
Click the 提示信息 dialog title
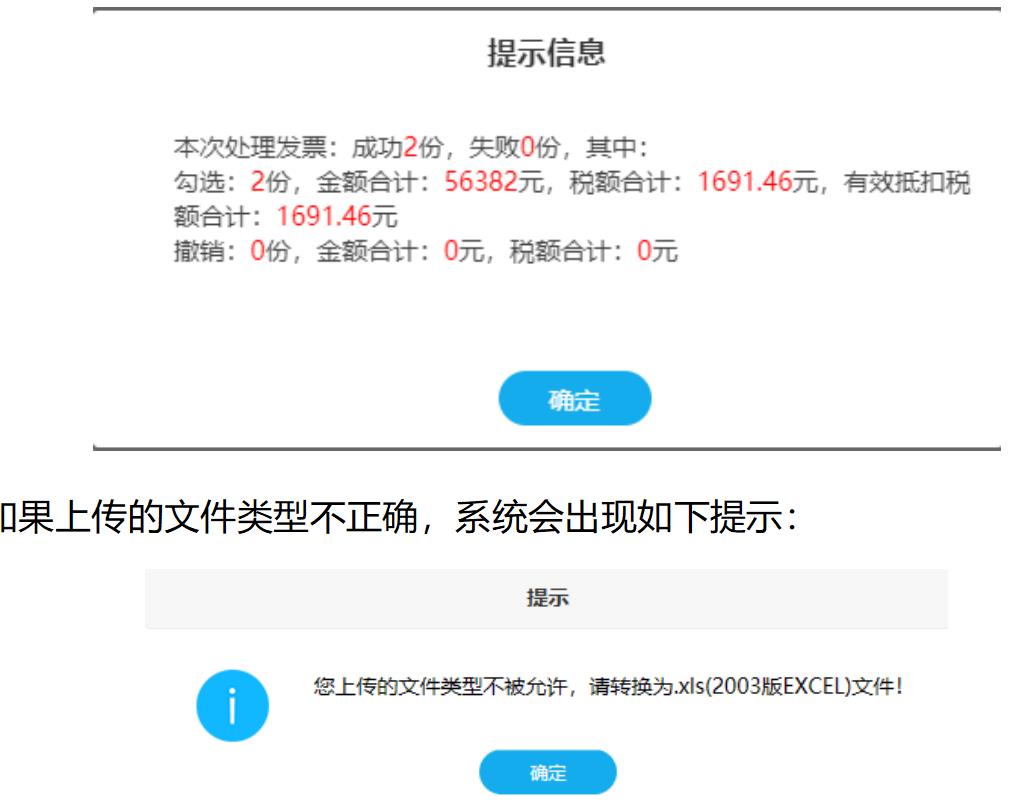point(546,53)
